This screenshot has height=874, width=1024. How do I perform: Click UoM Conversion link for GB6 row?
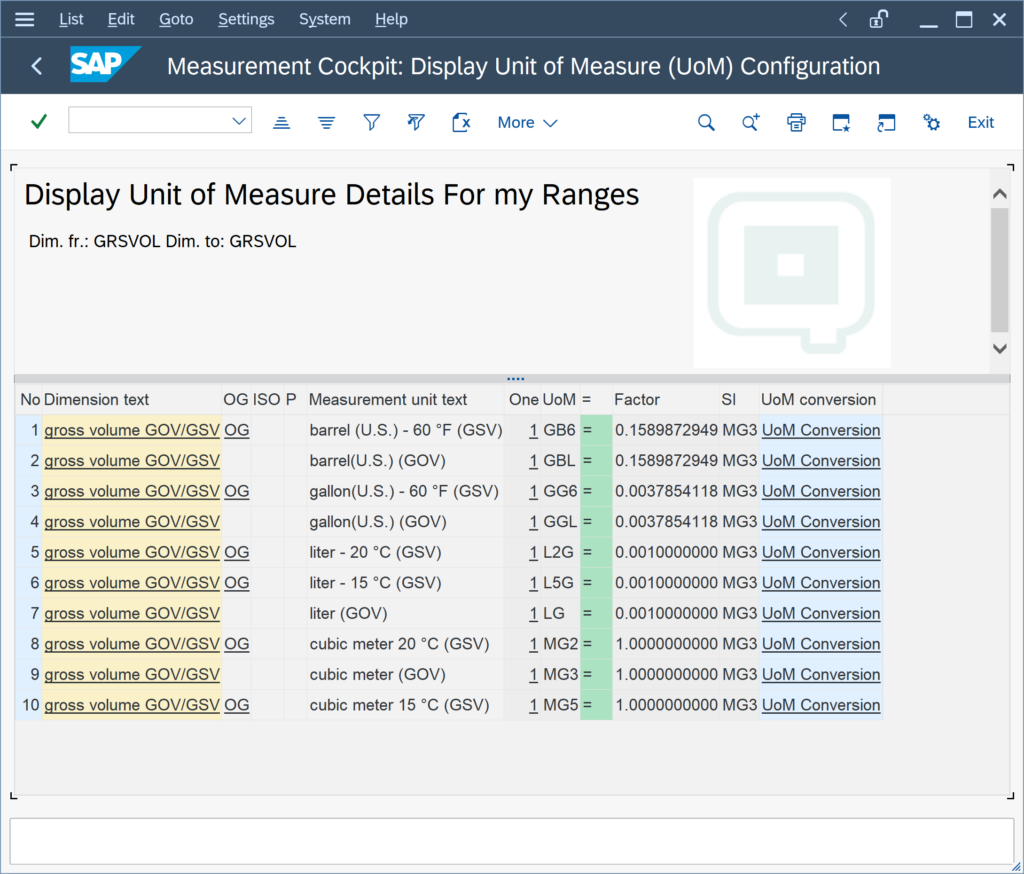pos(821,430)
